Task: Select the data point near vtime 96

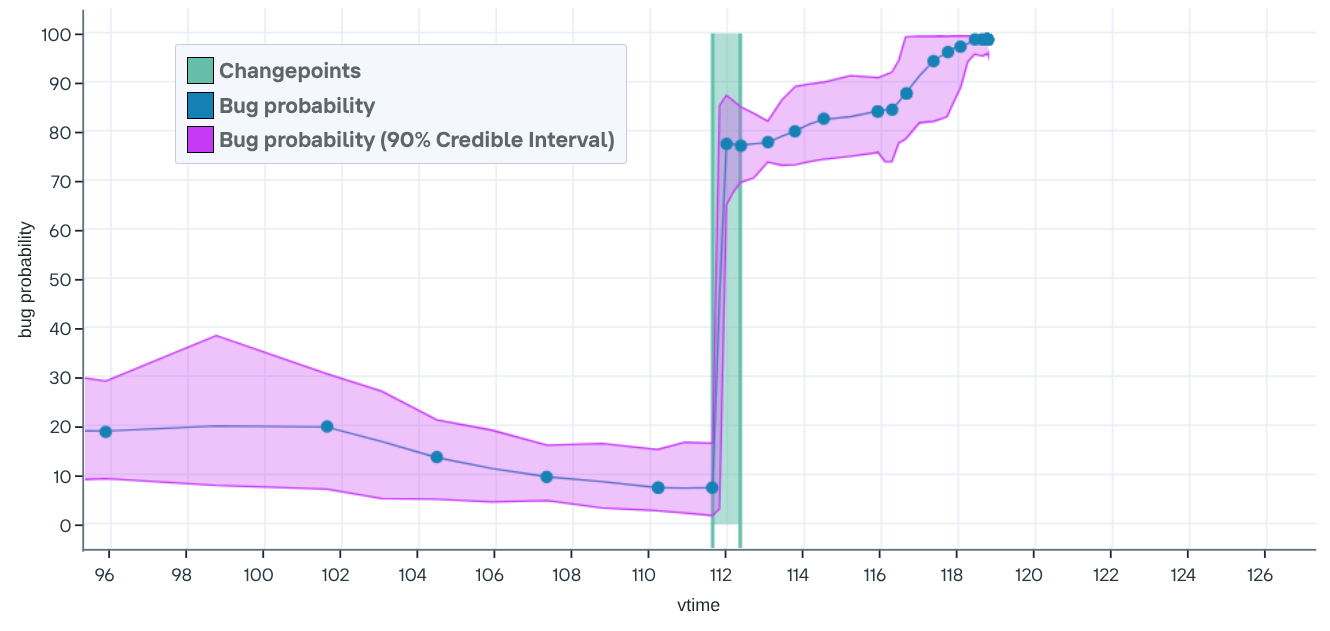Action: (106, 432)
